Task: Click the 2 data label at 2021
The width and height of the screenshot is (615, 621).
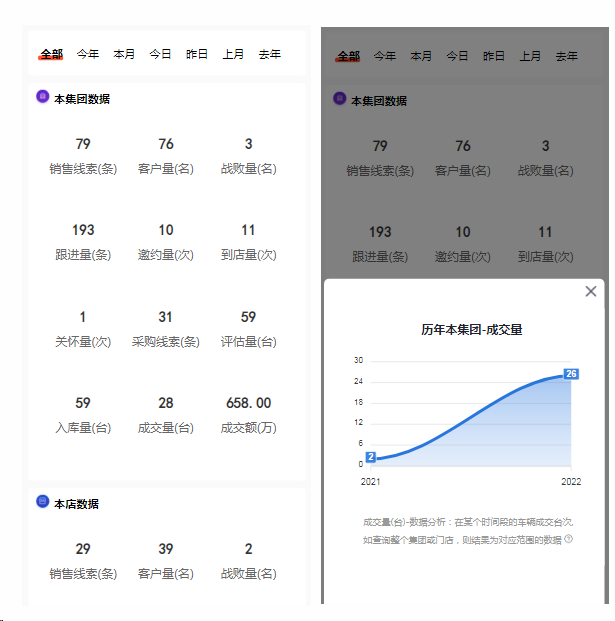Action: 371,457
